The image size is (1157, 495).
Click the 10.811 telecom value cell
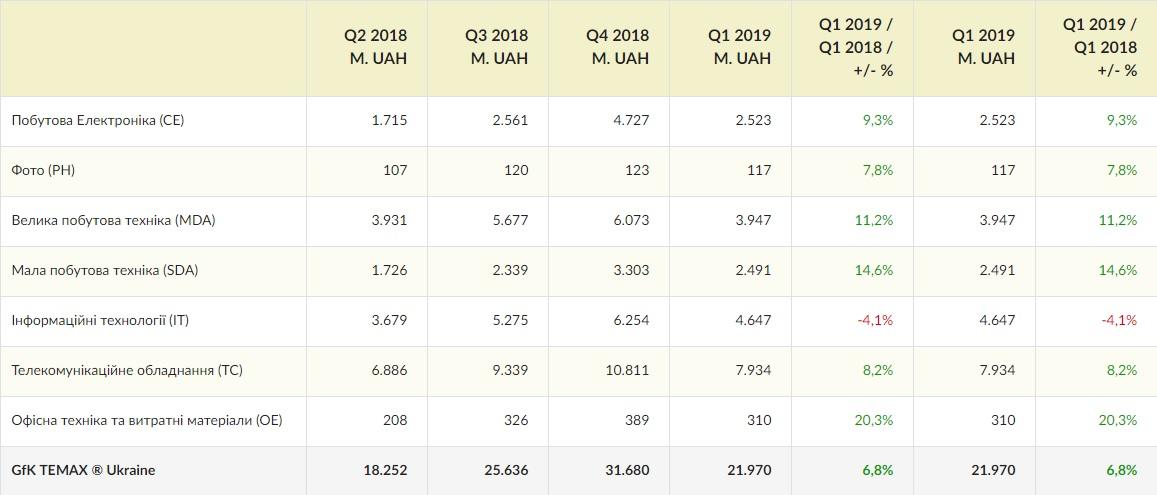point(627,370)
